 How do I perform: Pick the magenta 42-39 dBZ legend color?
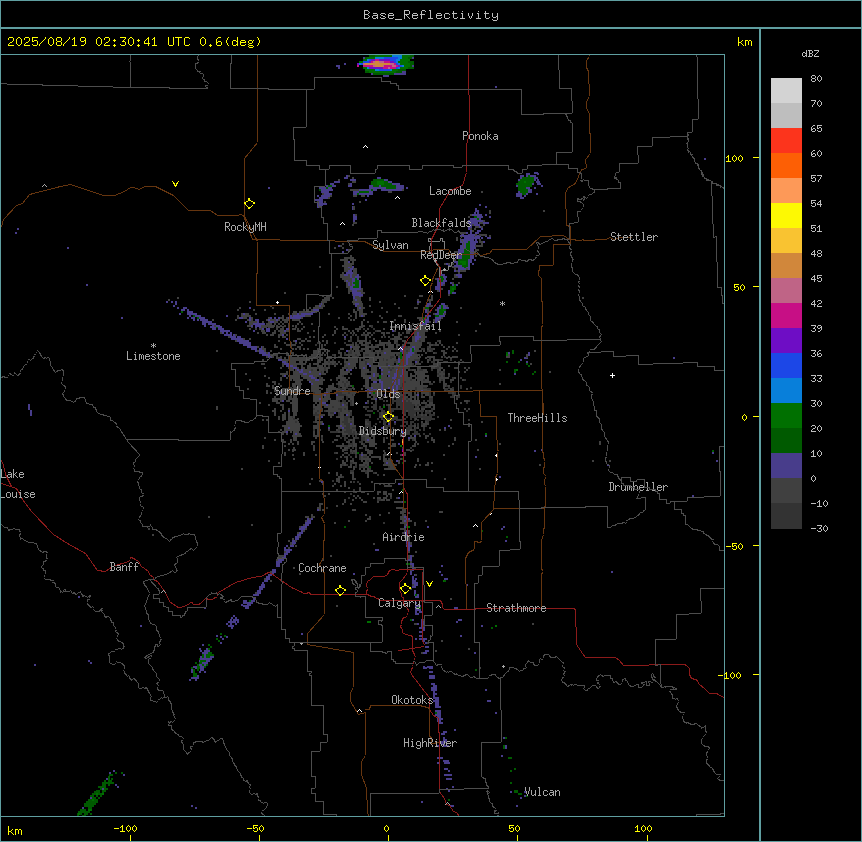point(786,315)
